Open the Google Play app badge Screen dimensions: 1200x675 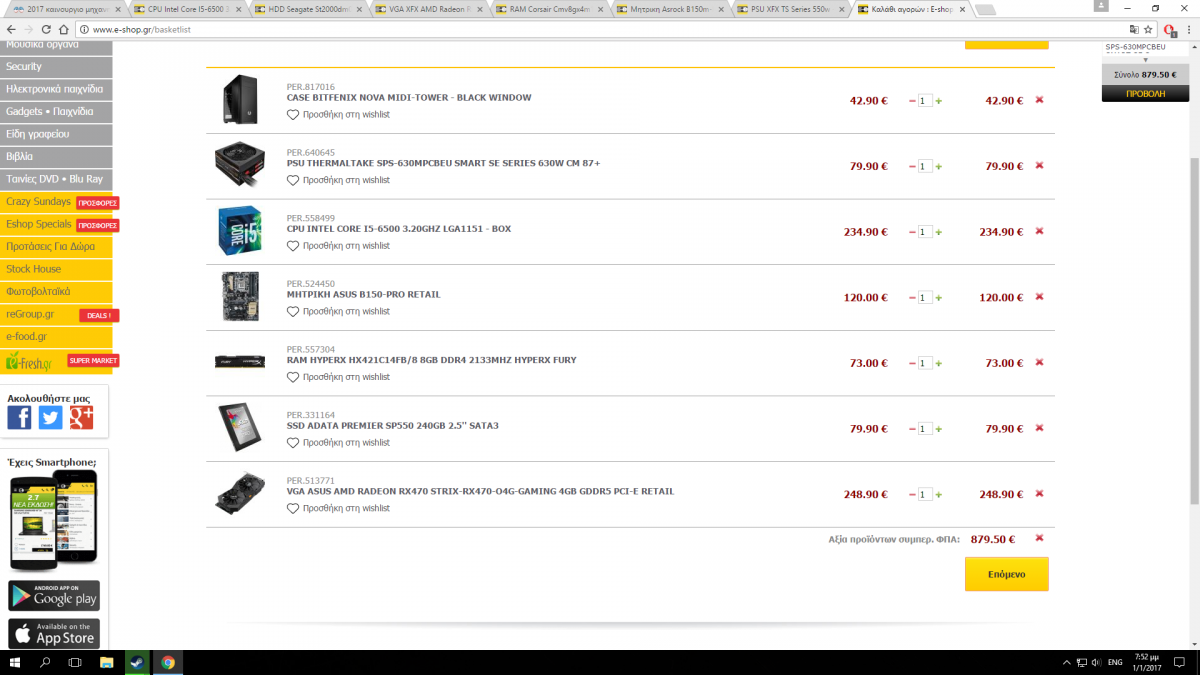click(54, 595)
